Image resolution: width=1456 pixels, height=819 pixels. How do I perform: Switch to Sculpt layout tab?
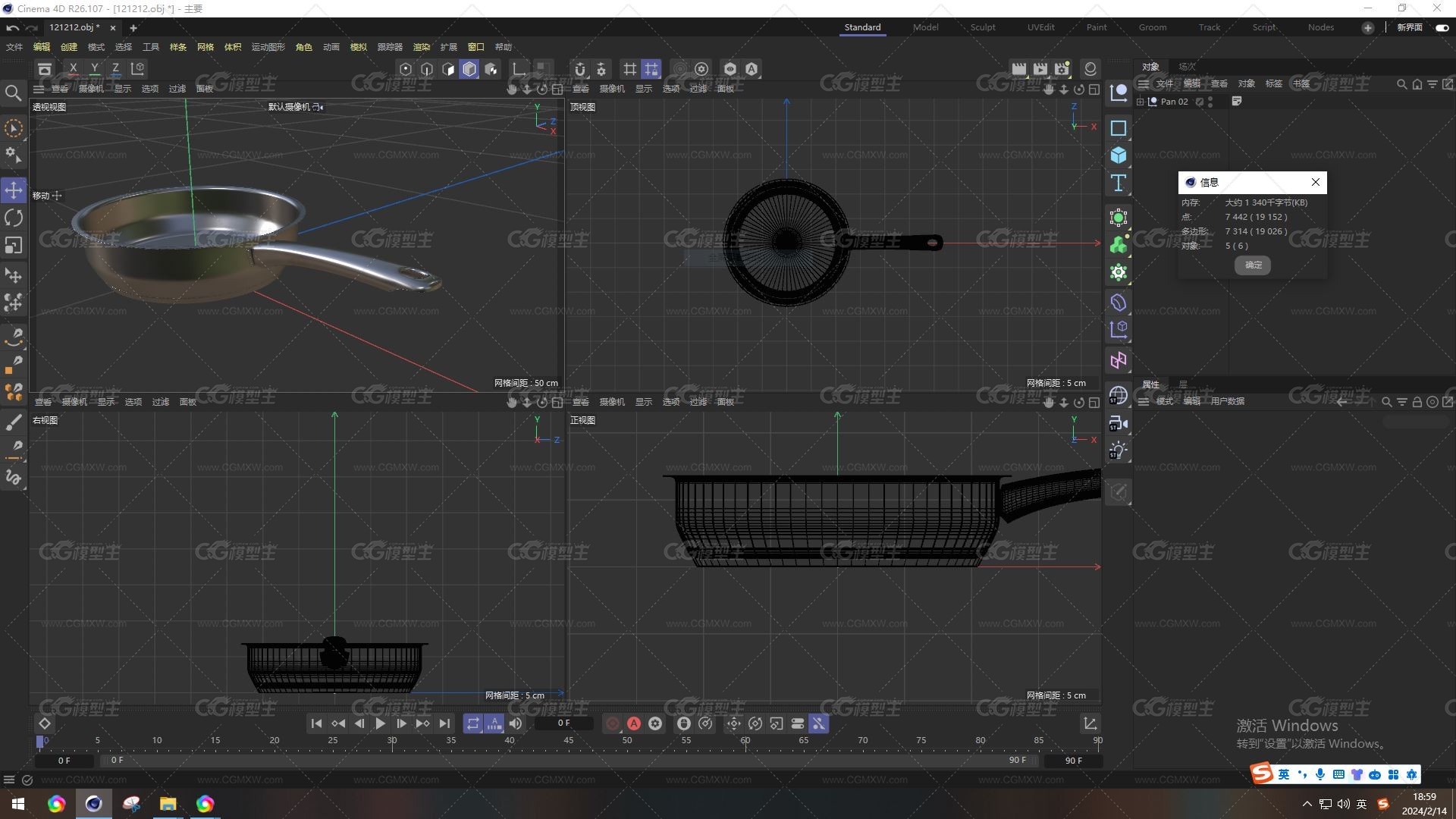[983, 27]
